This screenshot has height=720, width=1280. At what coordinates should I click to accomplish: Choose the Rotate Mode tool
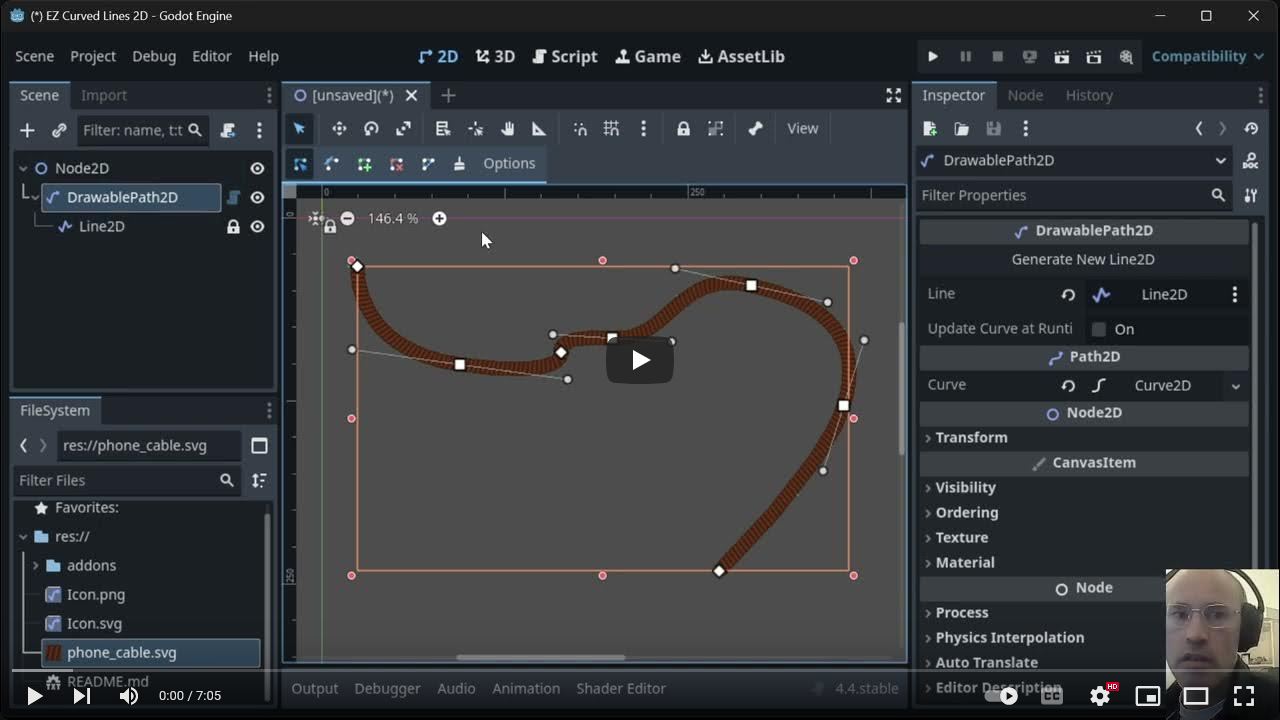coord(371,128)
